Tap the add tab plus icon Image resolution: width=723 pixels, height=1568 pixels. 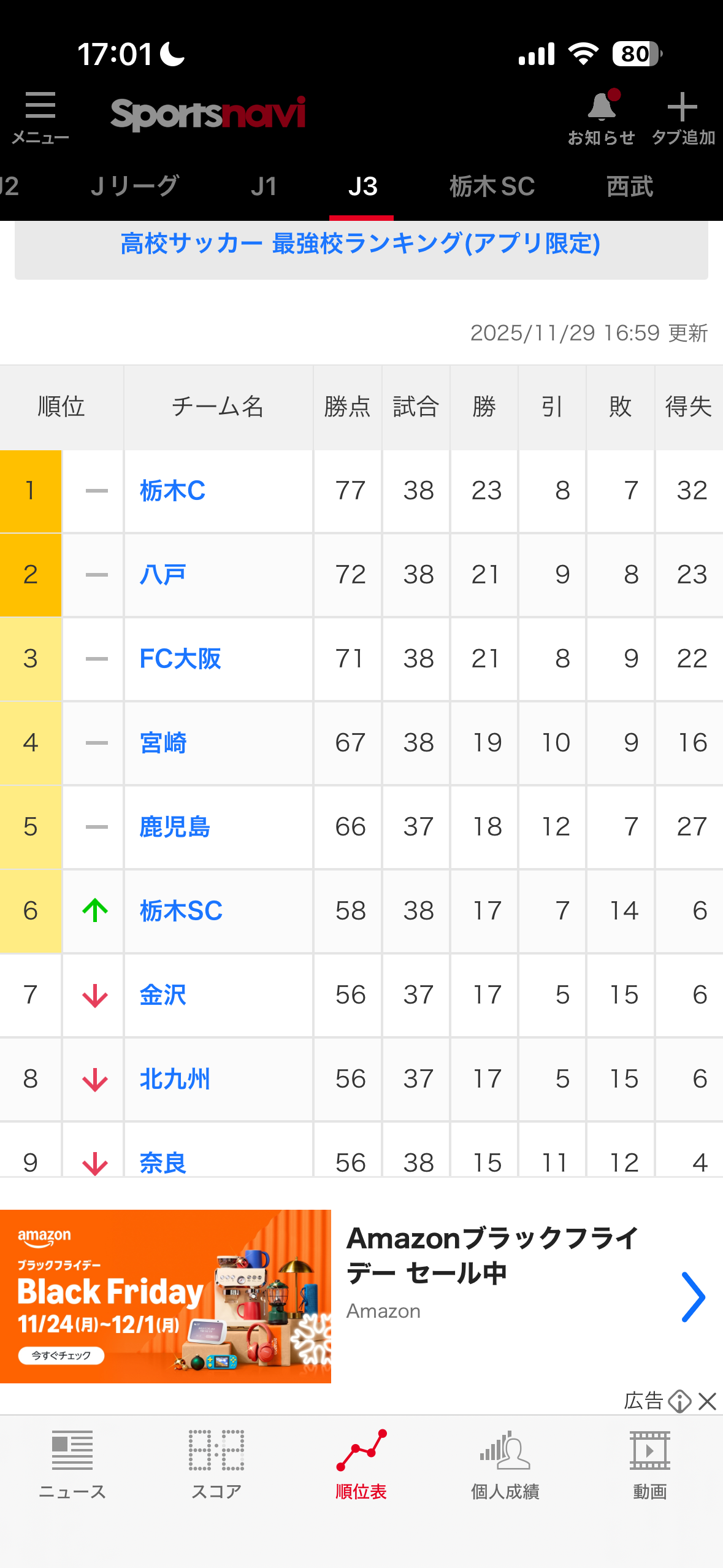[x=682, y=109]
